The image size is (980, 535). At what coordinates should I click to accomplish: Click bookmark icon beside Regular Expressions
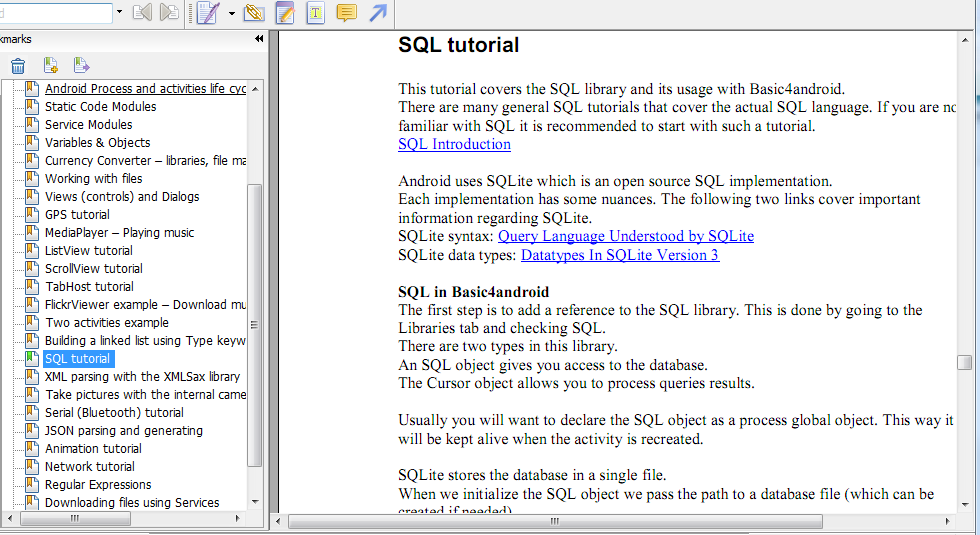[x=32, y=485]
